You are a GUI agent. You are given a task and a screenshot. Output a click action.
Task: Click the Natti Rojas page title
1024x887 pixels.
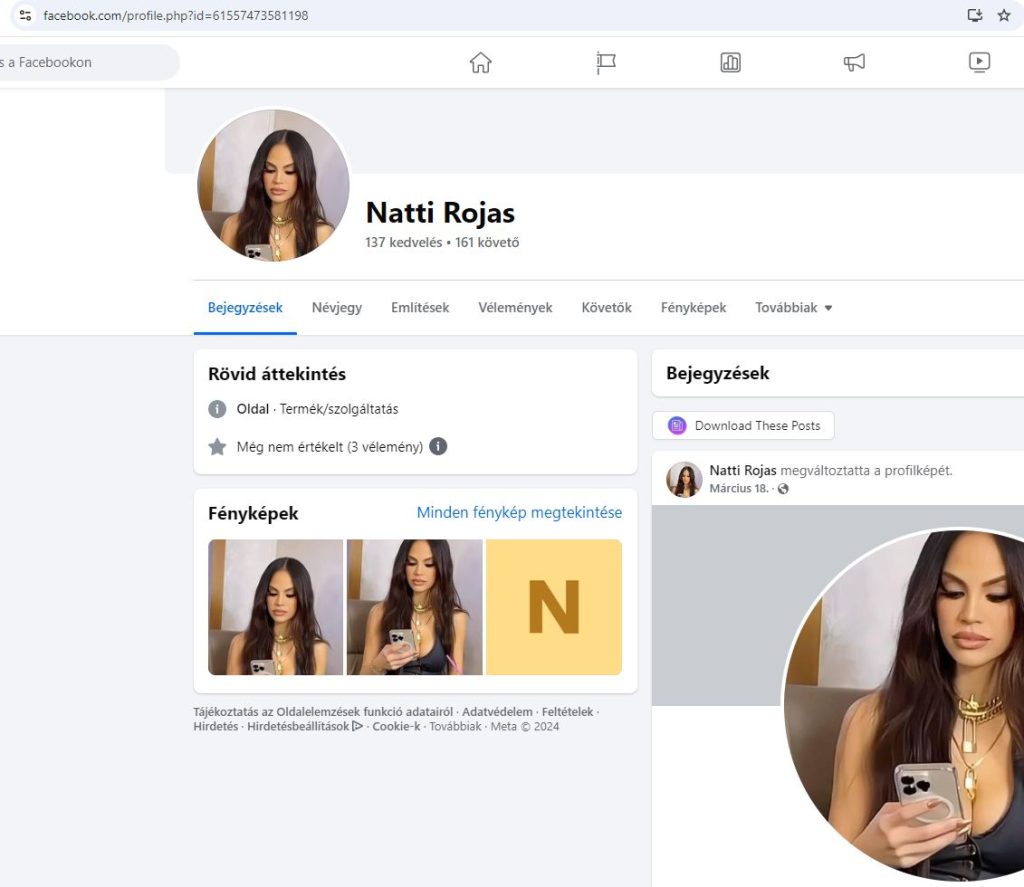(x=440, y=213)
